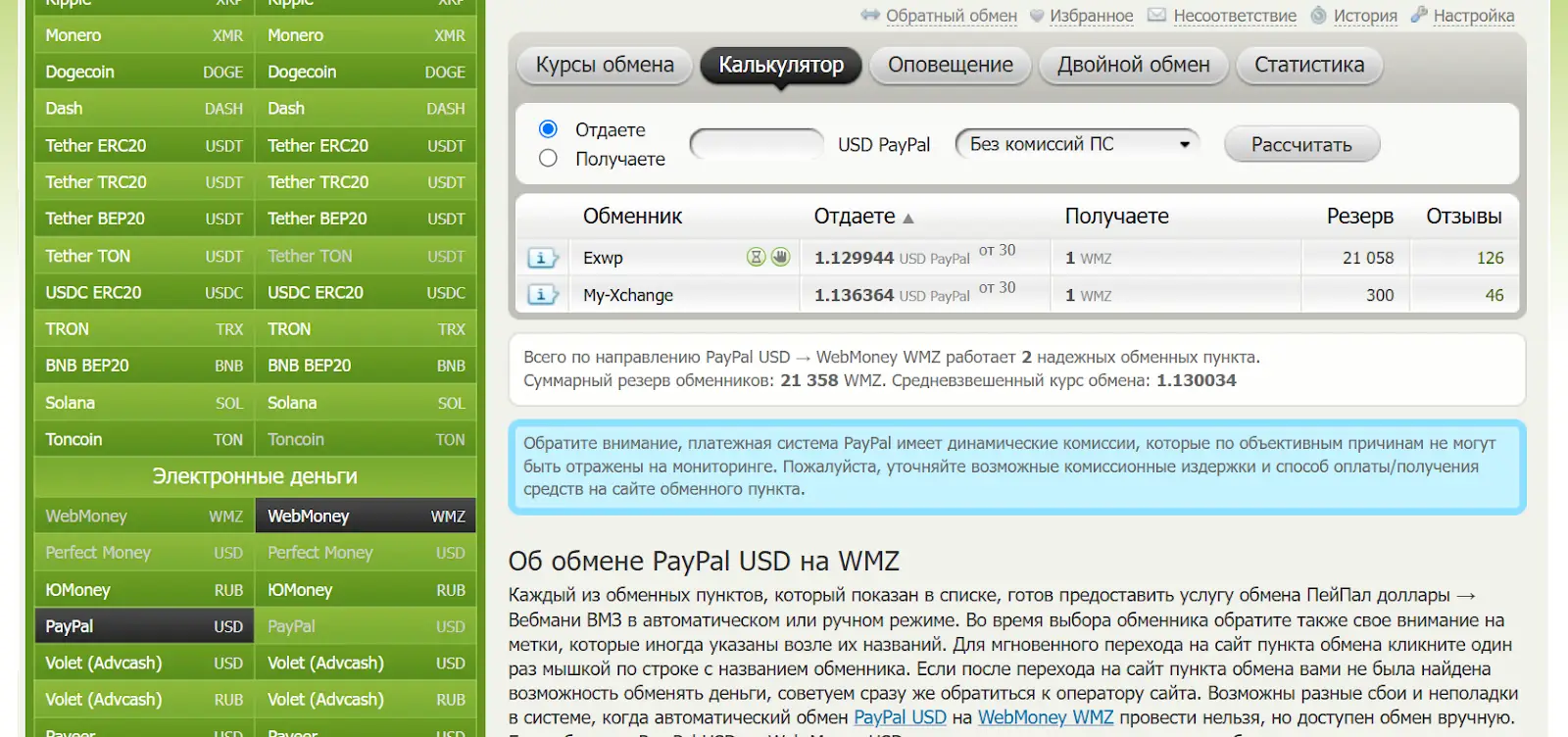Open Exwp reviews count 126
Image resolution: width=1568 pixels, height=737 pixels.
(1490, 258)
